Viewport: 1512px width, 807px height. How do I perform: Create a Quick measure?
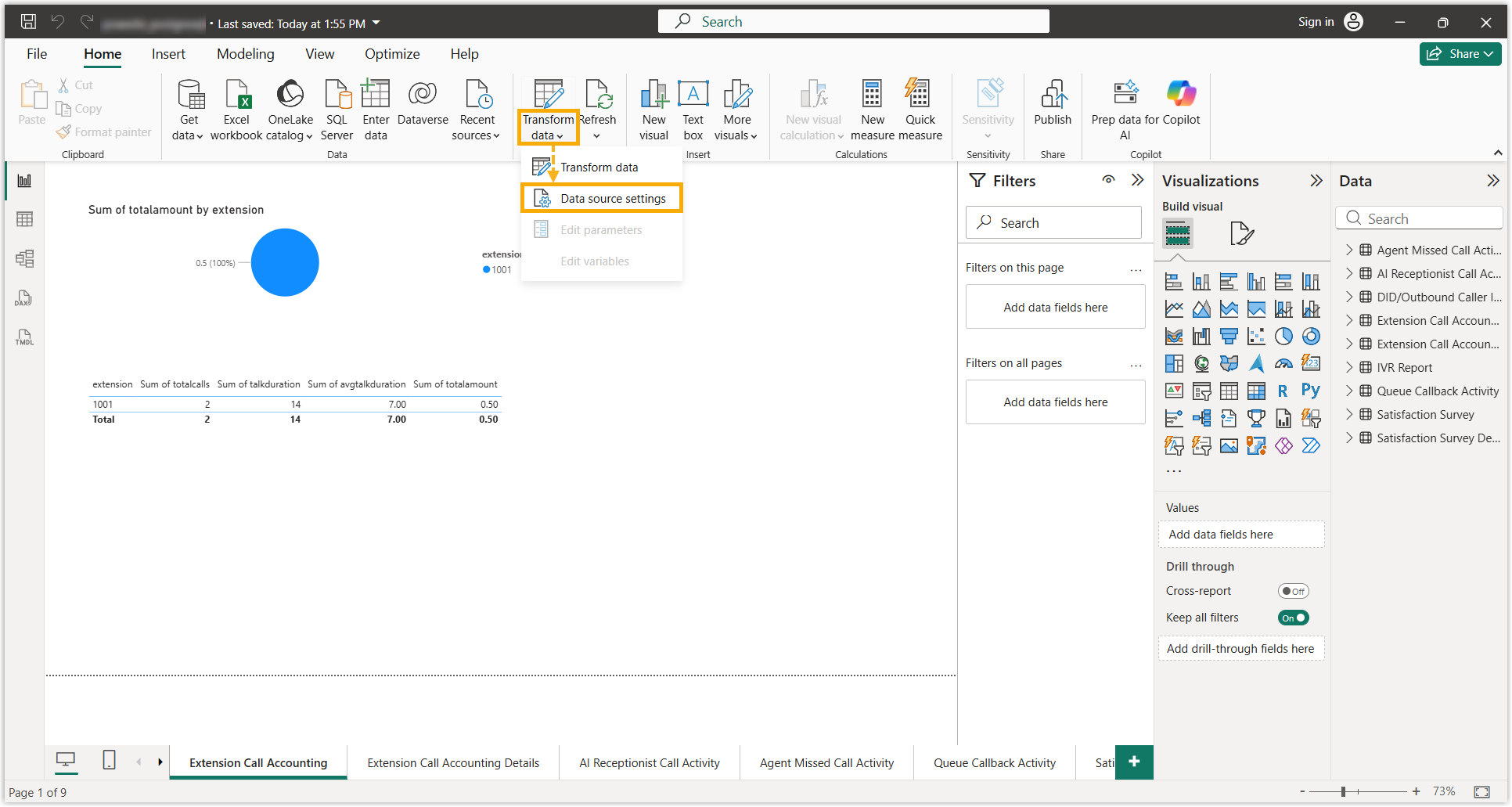[920, 110]
